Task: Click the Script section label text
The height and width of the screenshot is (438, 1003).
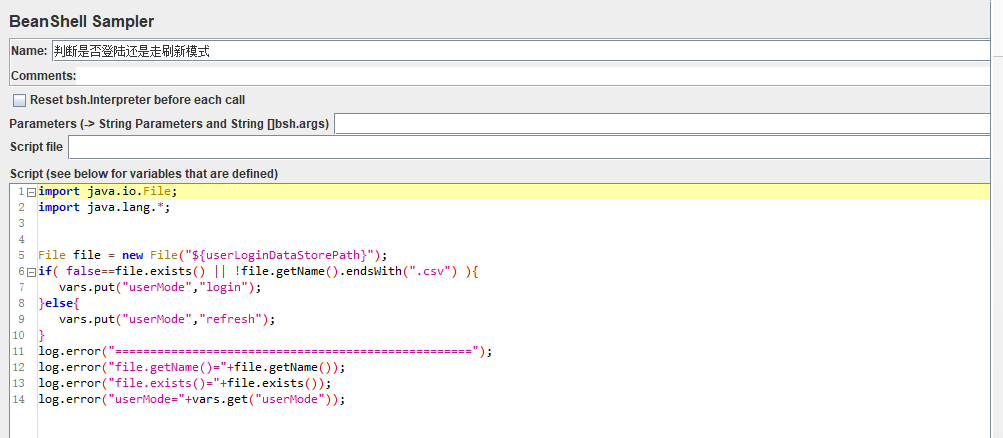Action: tap(144, 173)
